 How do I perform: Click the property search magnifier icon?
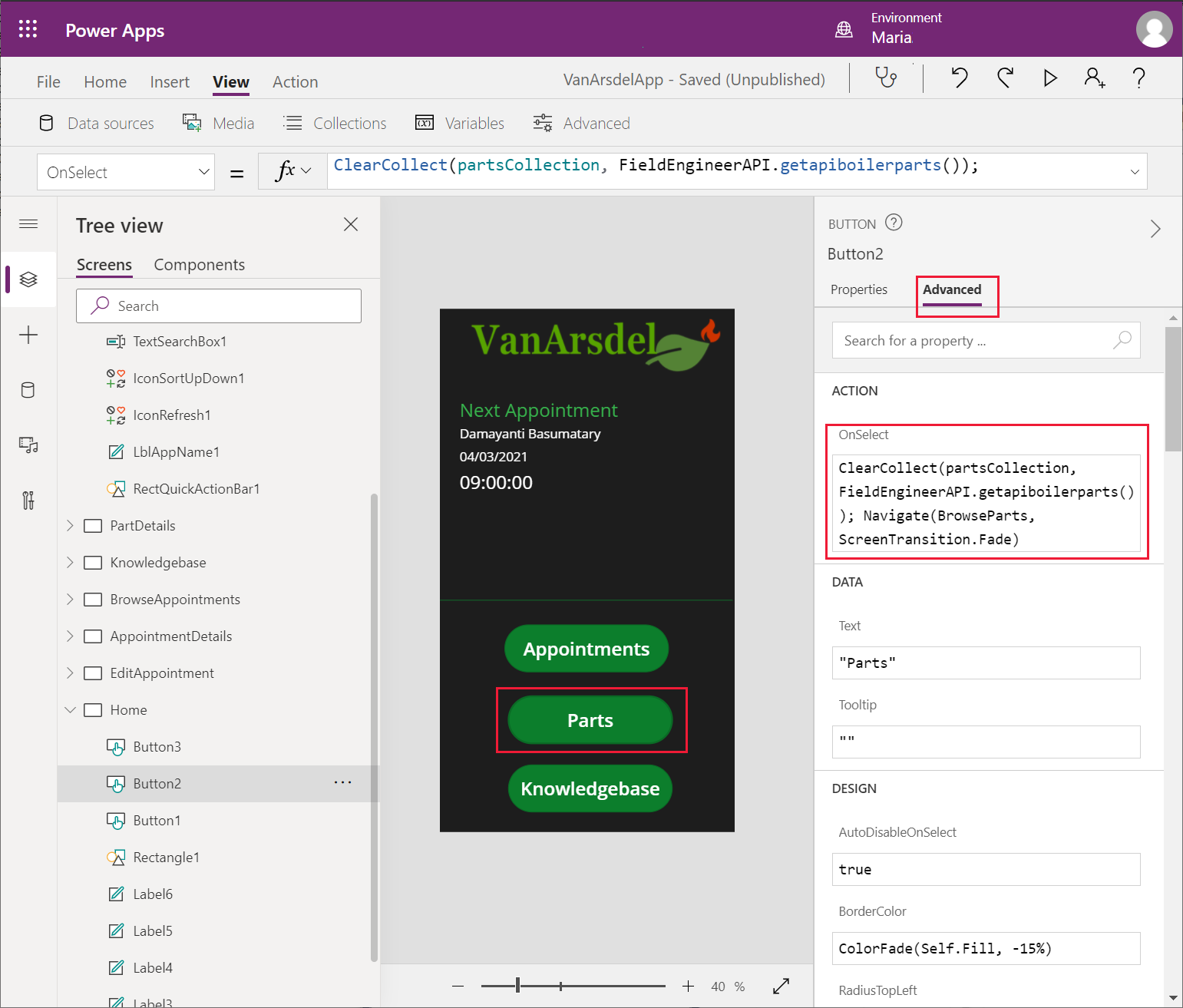point(1122,340)
